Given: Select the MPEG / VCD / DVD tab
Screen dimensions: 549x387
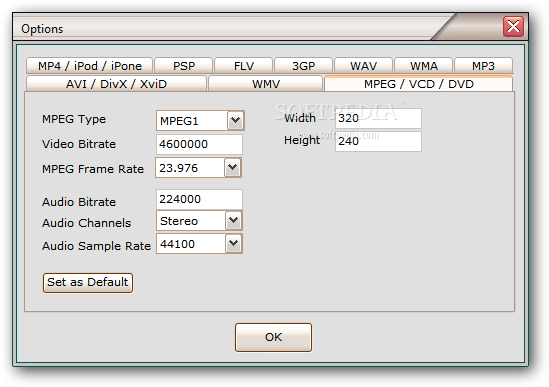Looking at the screenshot, I should click(419, 84).
